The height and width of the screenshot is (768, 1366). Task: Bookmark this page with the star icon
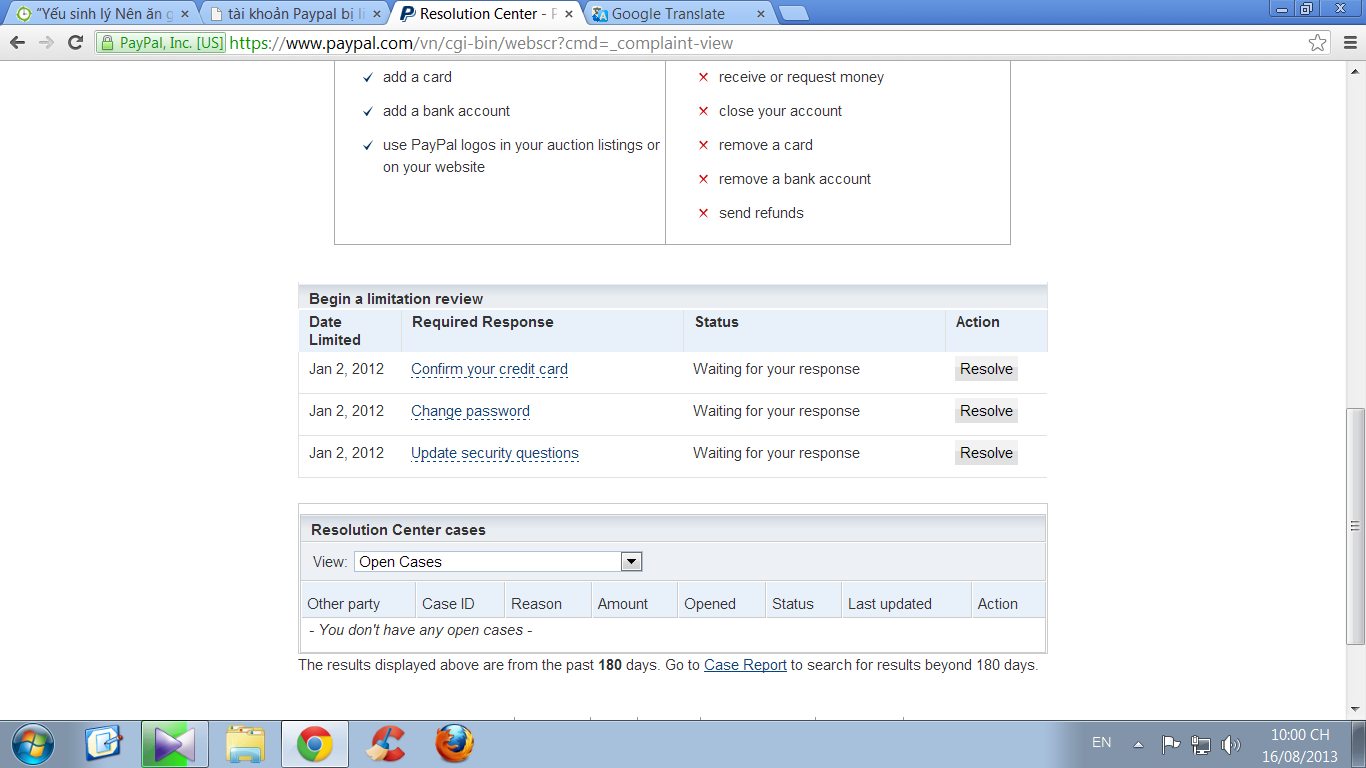(x=1318, y=43)
